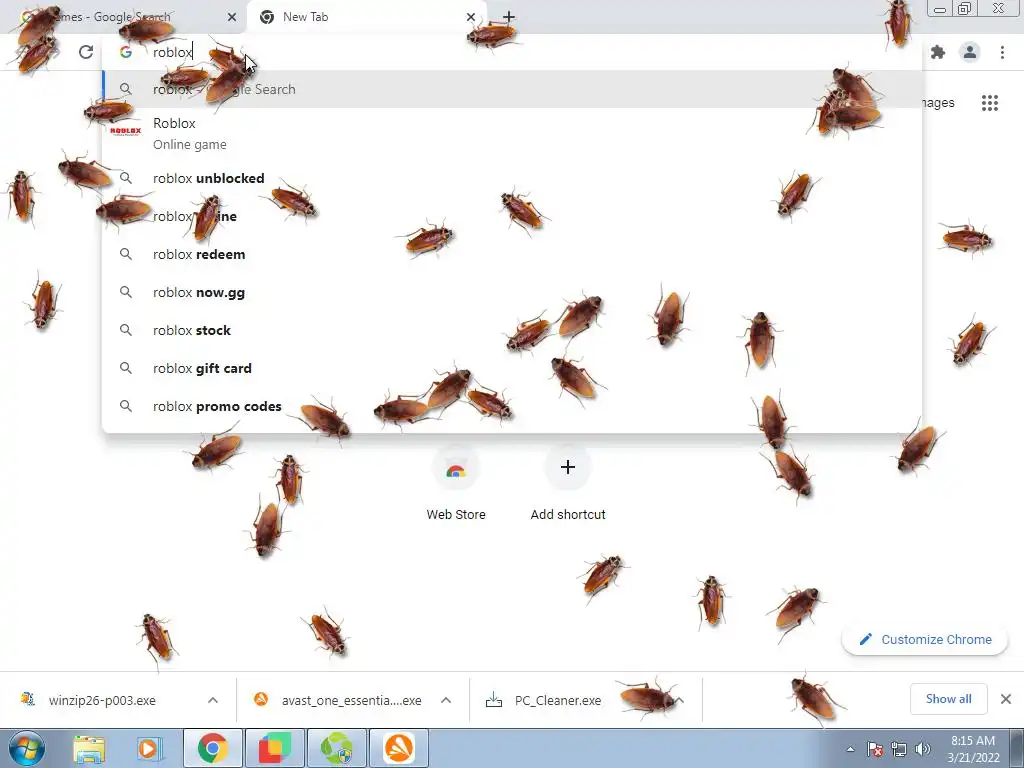Screen dimensions: 1024x768
Task: Reload the page with the refresh icon
Action: [x=86, y=52]
